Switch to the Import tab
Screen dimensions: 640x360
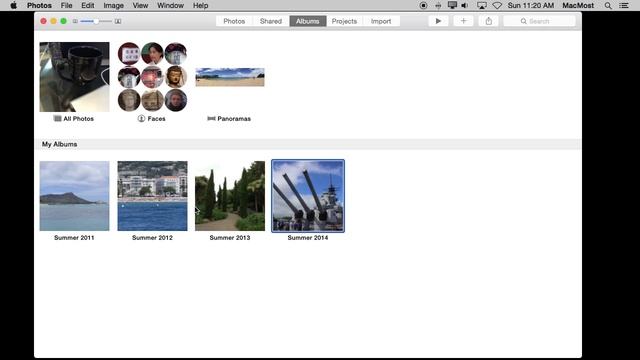pos(381,21)
